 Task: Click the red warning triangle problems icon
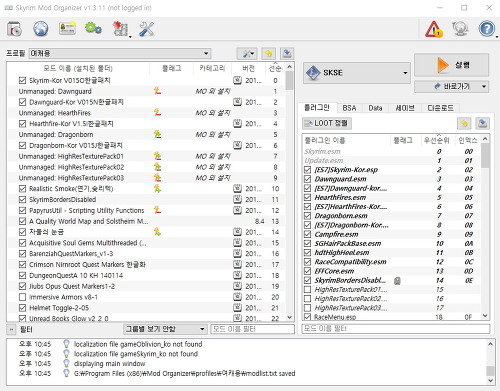(x=434, y=29)
